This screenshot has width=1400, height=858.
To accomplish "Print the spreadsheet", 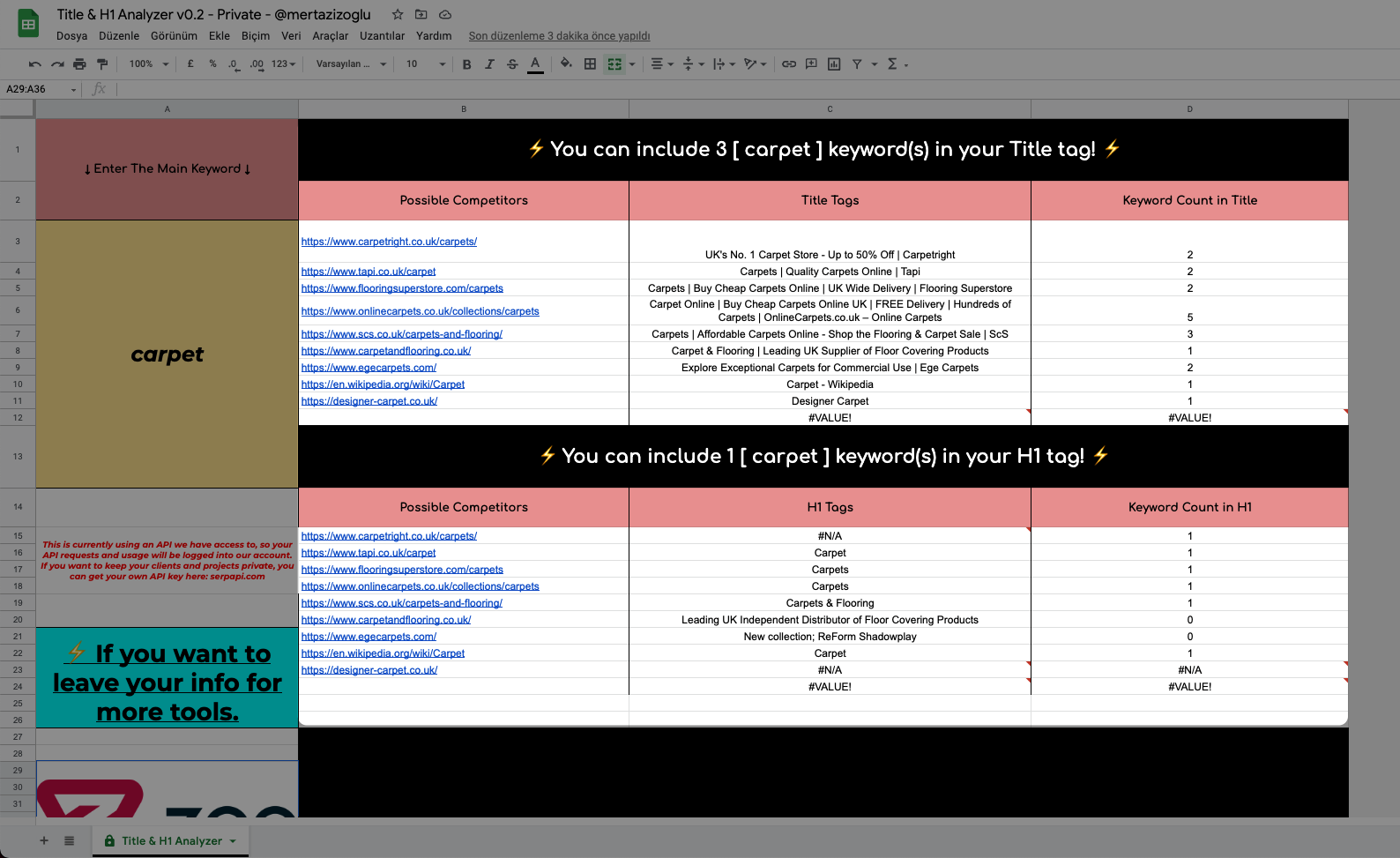I will point(80,63).
